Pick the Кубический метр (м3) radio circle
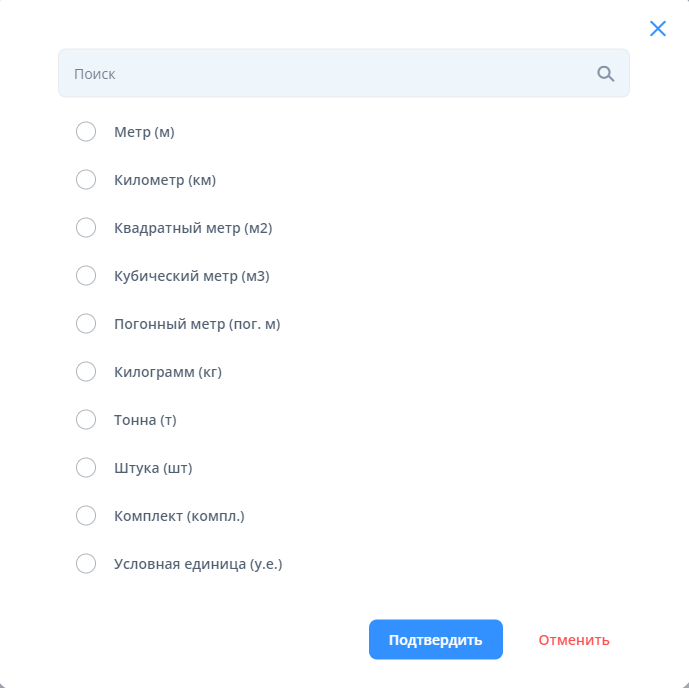The width and height of the screenshot is (689, 688). [x=86, y=276]
